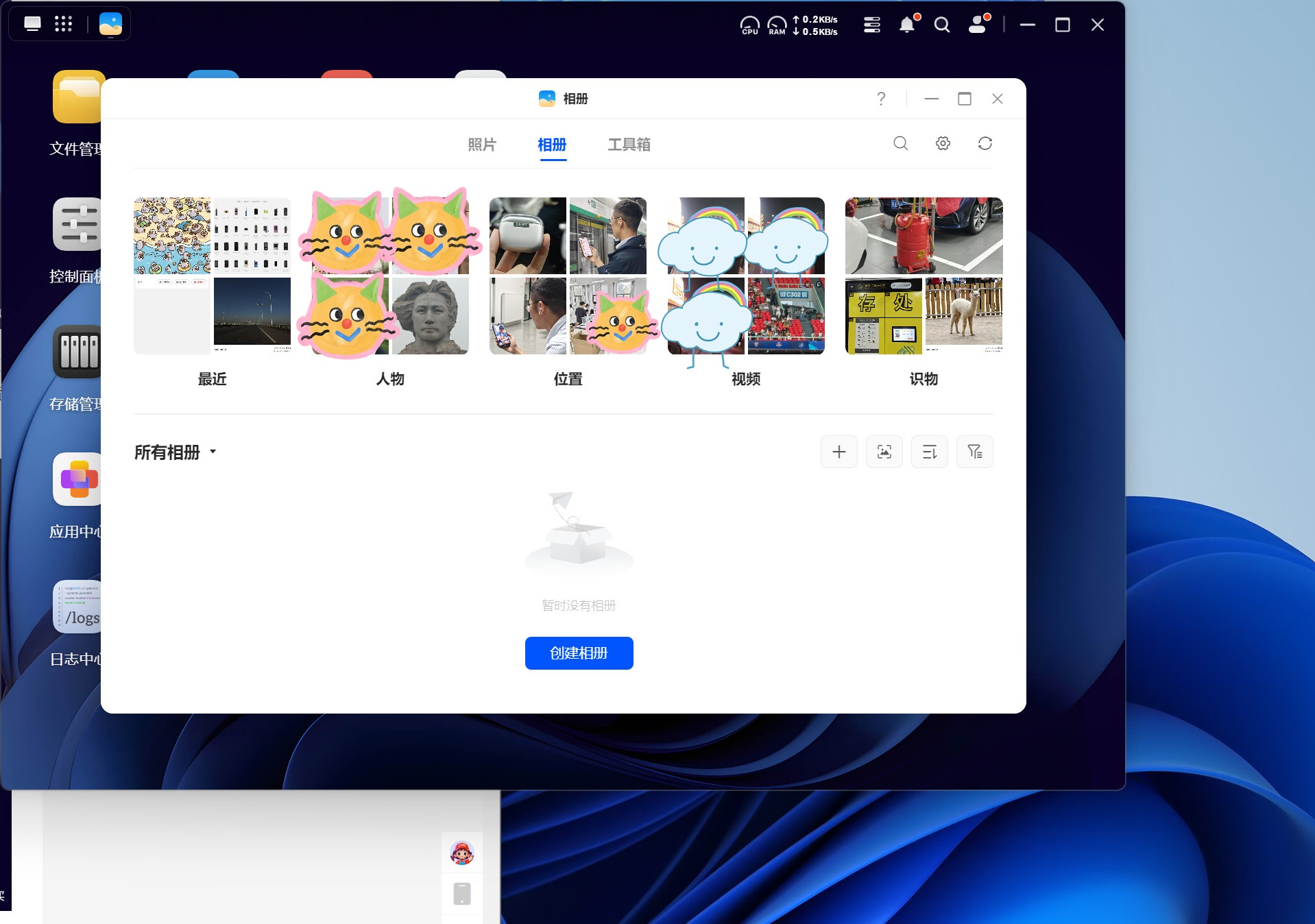Refresh the album list
The image size is (1315, 924).
(x=985, y=143)
